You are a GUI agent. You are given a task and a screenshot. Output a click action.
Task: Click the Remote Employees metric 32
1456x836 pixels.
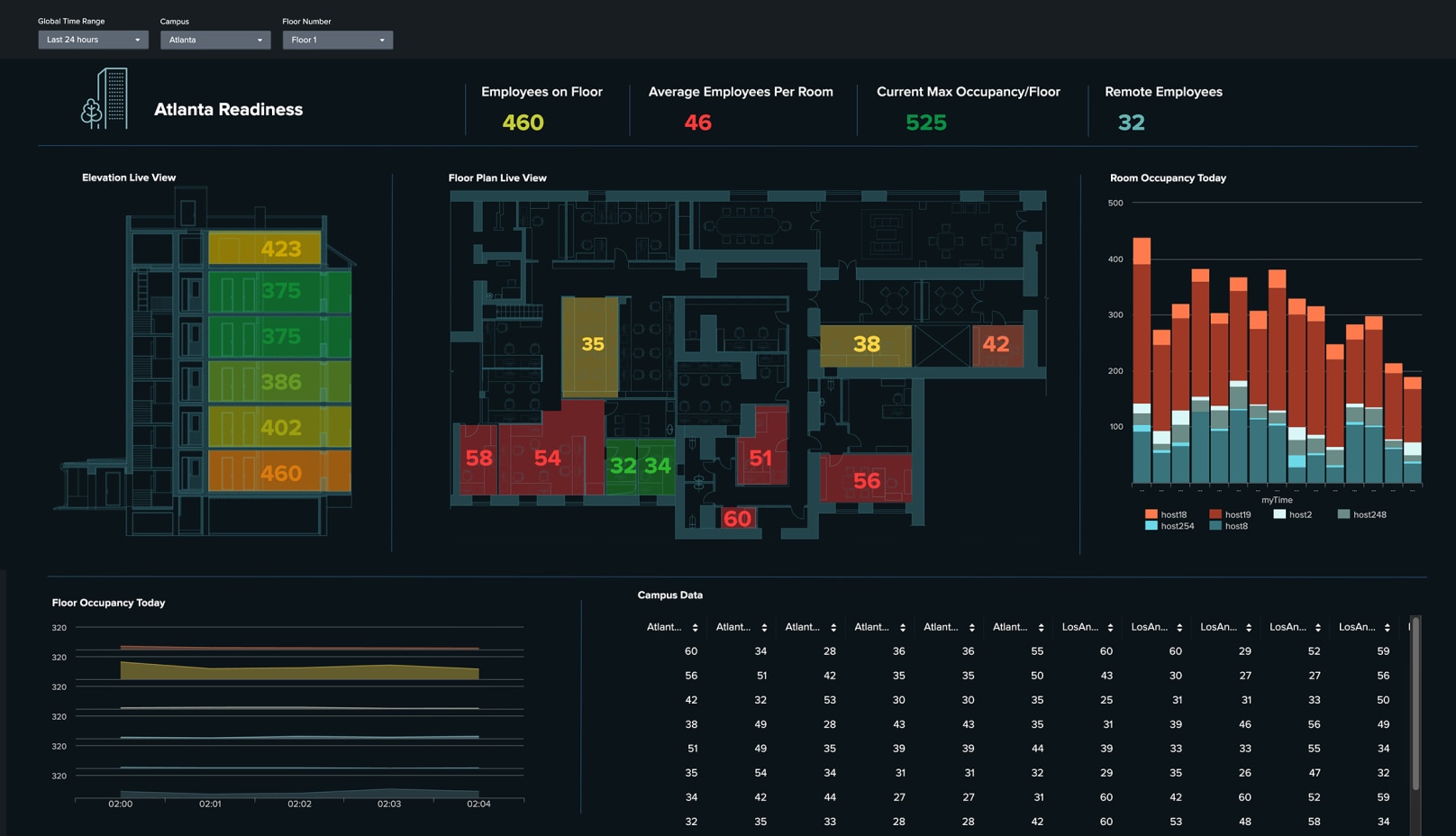(1130, 123)
